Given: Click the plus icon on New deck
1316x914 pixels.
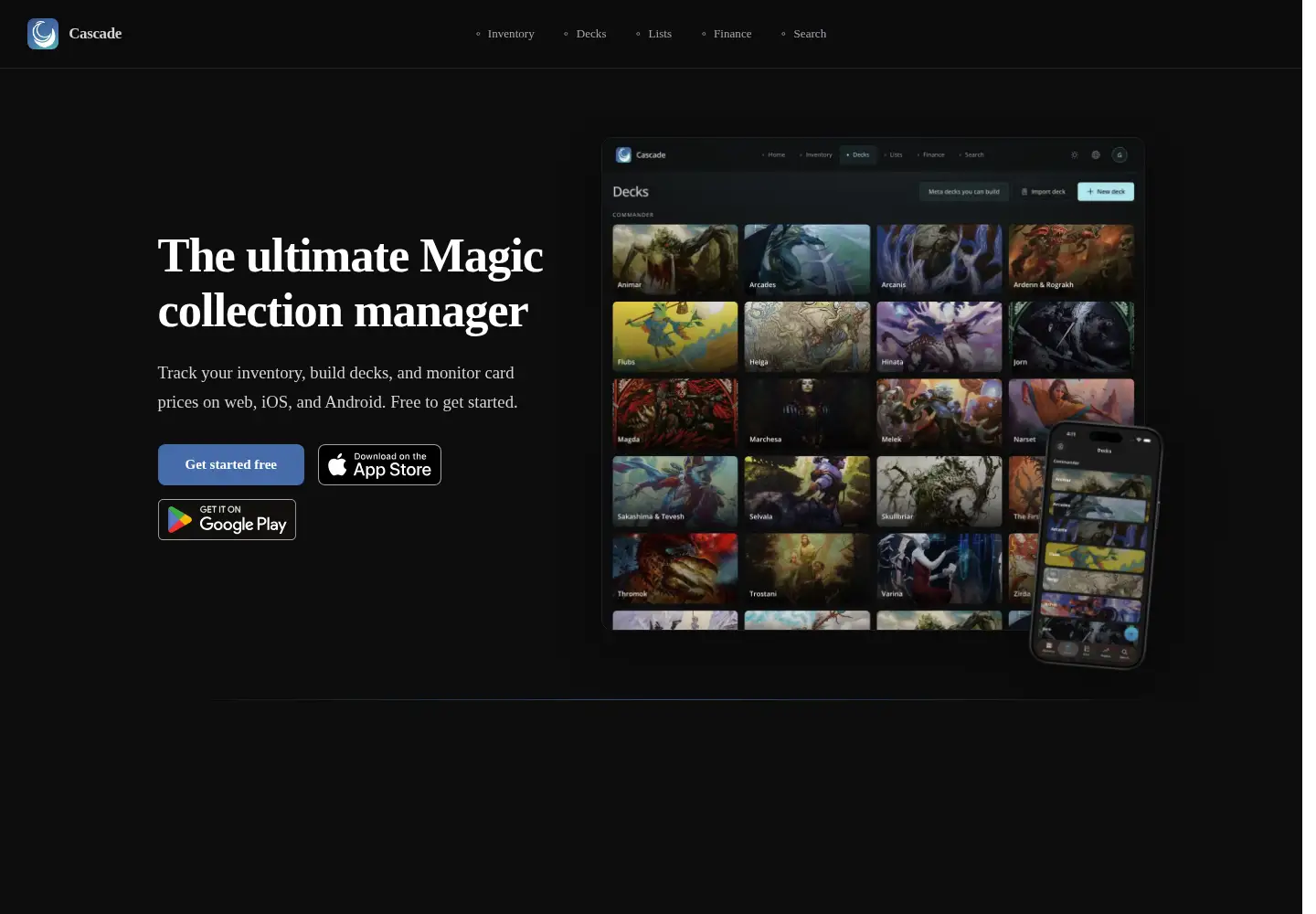Looking at the screenshot, I should click(x=1090, y=192).
